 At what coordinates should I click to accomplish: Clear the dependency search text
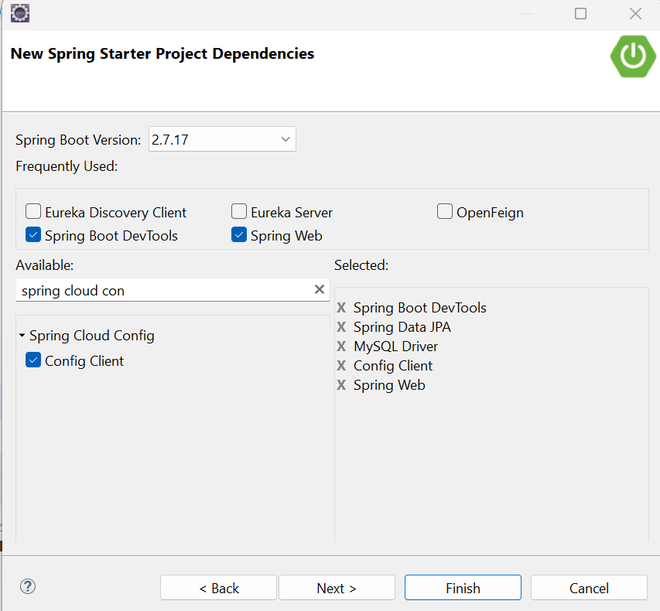[319, 290]
